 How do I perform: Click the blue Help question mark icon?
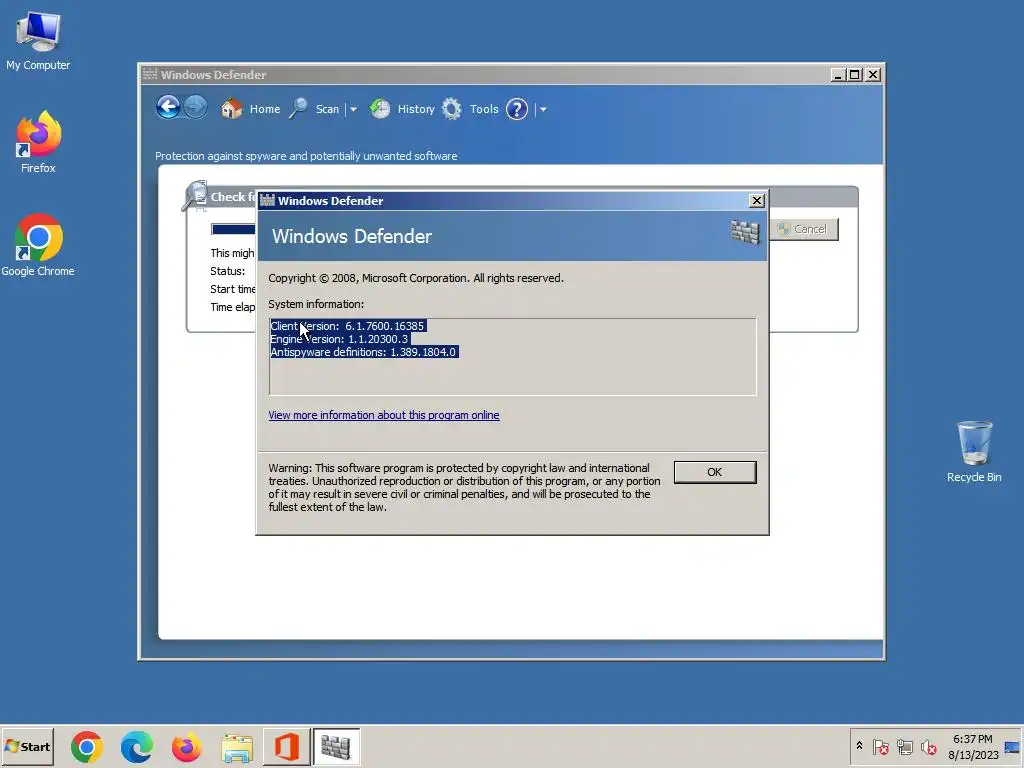click(x=517, y=109)
